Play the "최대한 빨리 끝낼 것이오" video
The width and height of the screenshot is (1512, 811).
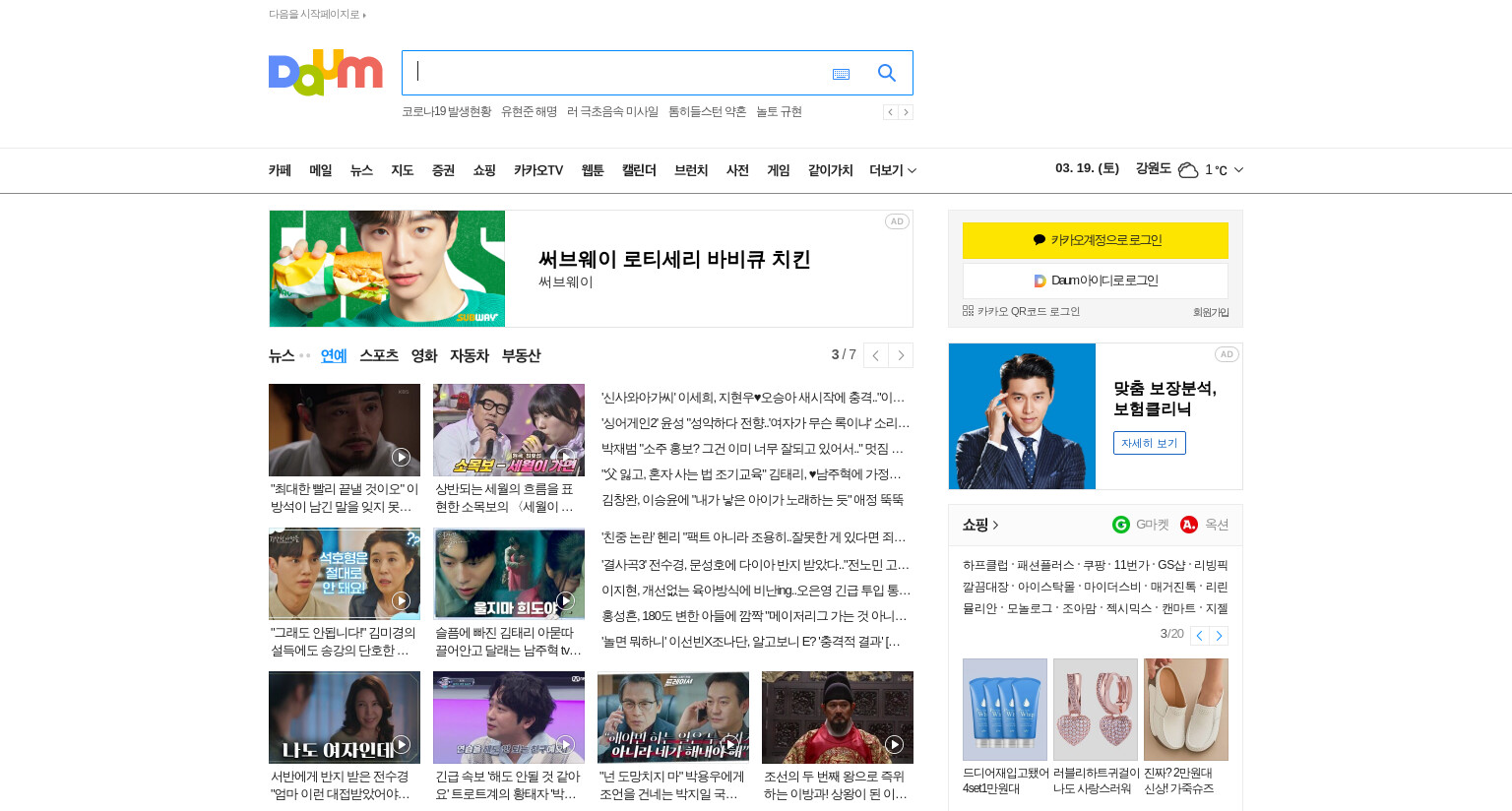[401, 457]
